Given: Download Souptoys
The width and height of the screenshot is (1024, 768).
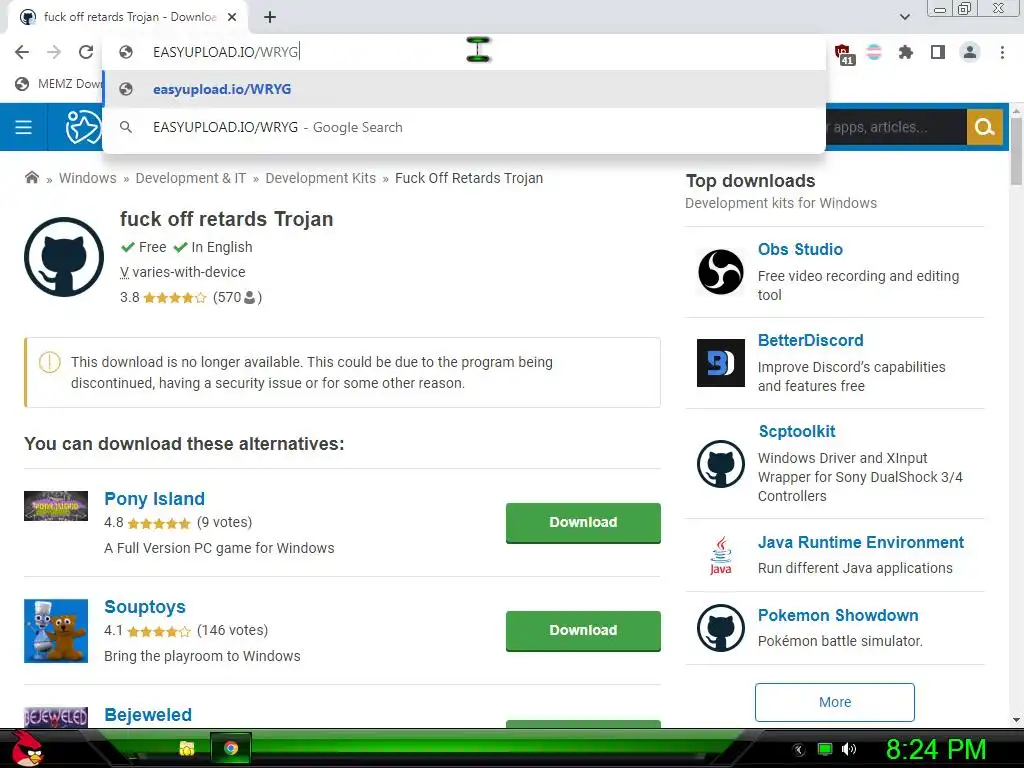Looking at the screenshot, I should (x=583, y=631).
